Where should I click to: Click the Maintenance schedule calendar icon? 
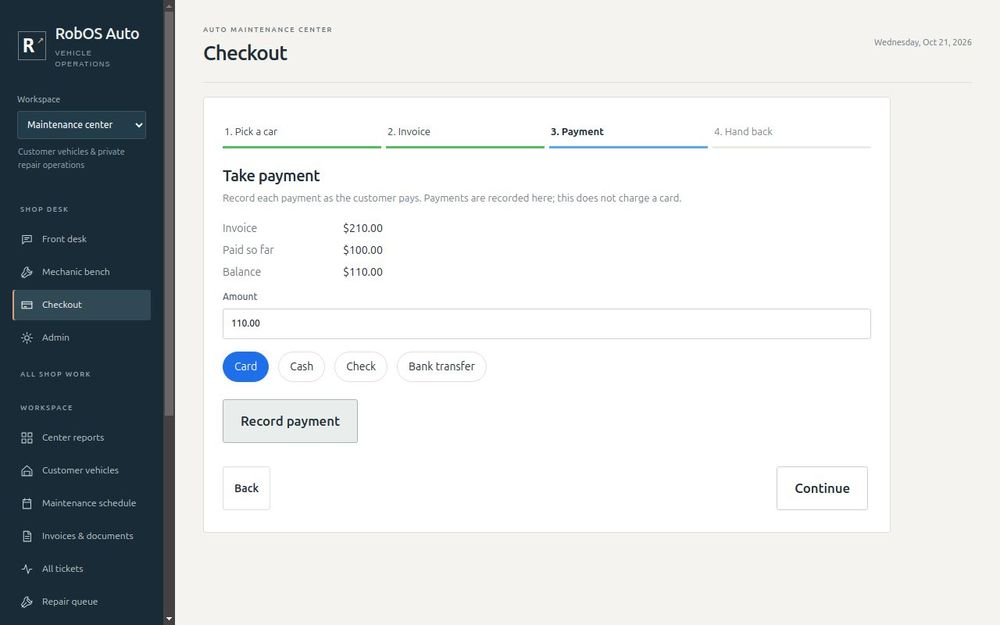pos(27,504)
